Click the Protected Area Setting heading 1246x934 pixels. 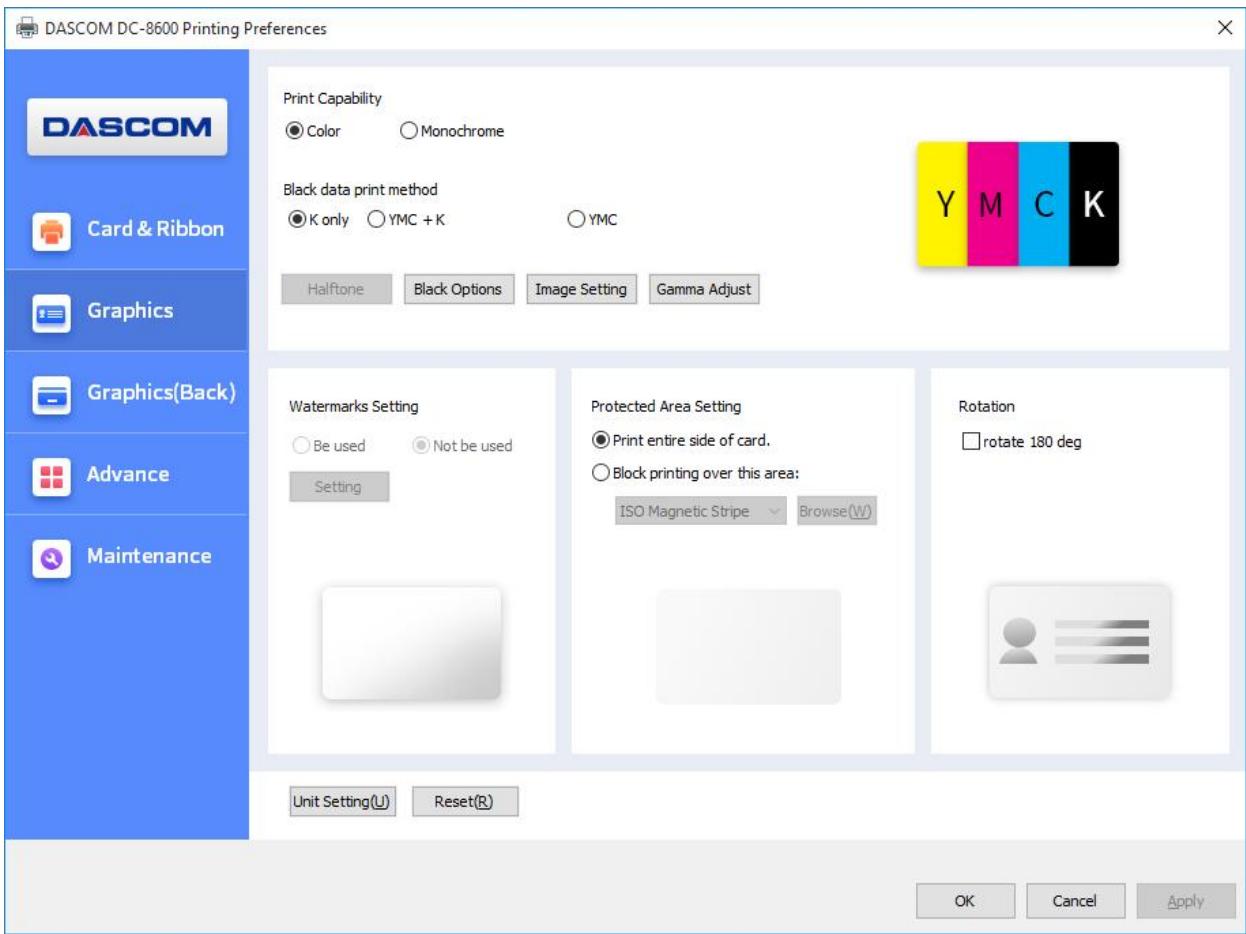coord(665,406)
